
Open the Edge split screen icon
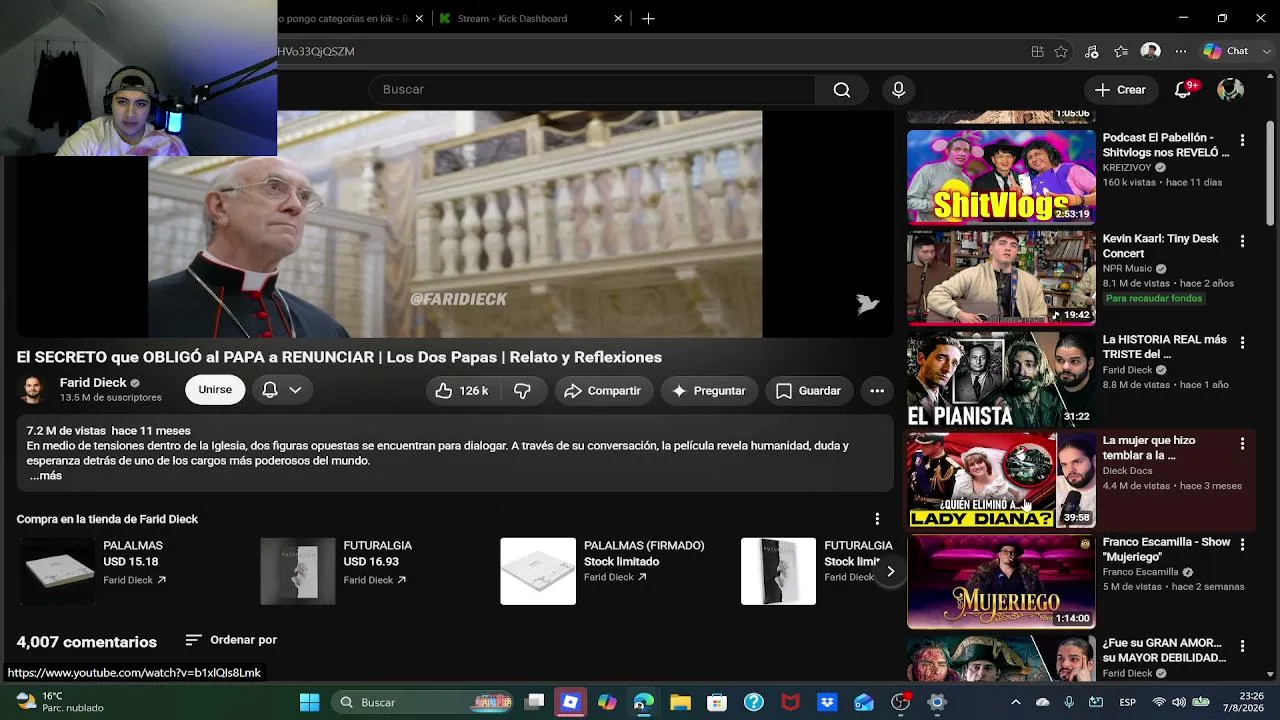[1038, 51]
